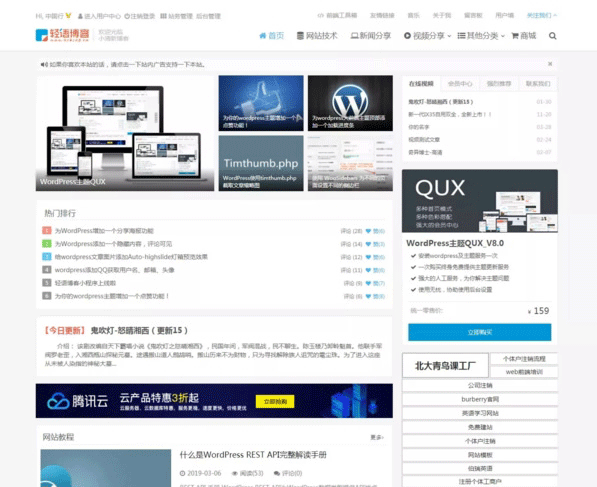Open the 个体户注销流程 ad link

(524, 359)
